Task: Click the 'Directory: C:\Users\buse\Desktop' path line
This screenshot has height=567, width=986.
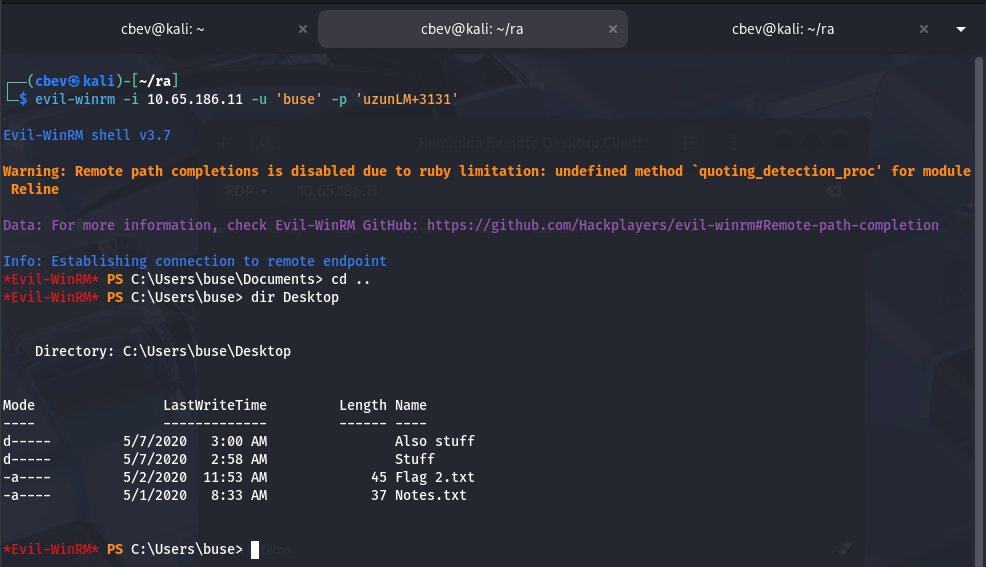Action: click(162, 351)
